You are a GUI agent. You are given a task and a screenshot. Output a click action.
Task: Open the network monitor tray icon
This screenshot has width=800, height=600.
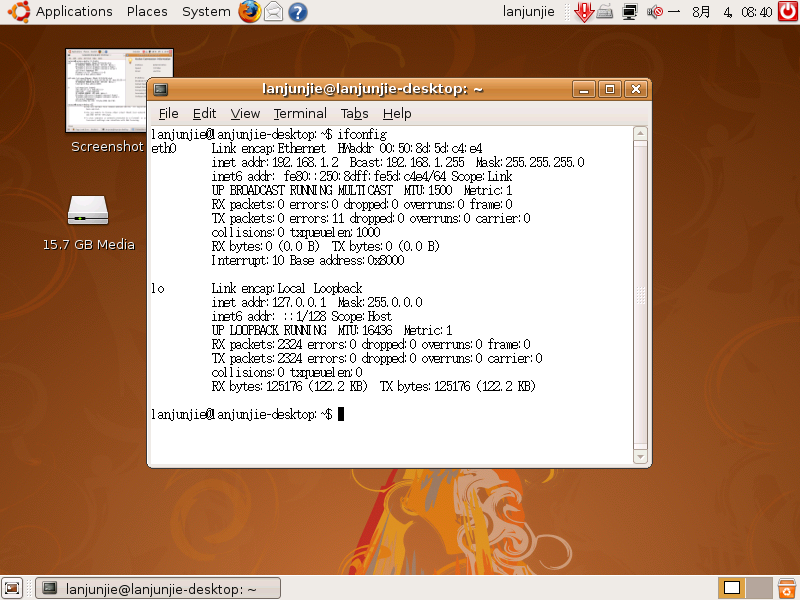point(630,11)
